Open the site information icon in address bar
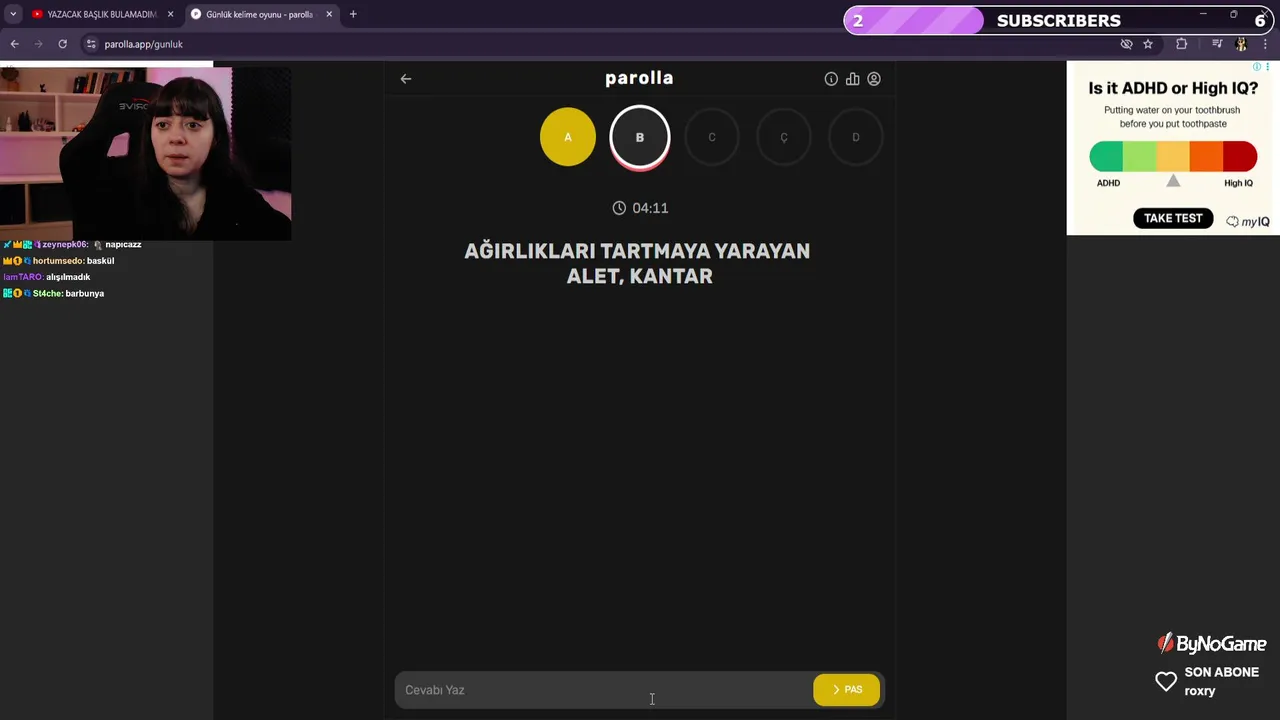This screenshot has height=720, width=1280. [x=91, y=44]
